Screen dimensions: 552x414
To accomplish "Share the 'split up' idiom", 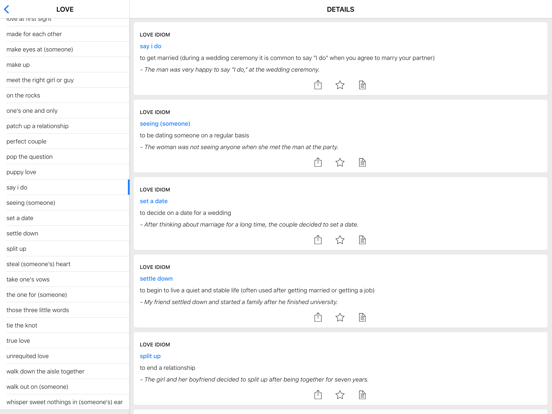I will (x=318, y=395).
